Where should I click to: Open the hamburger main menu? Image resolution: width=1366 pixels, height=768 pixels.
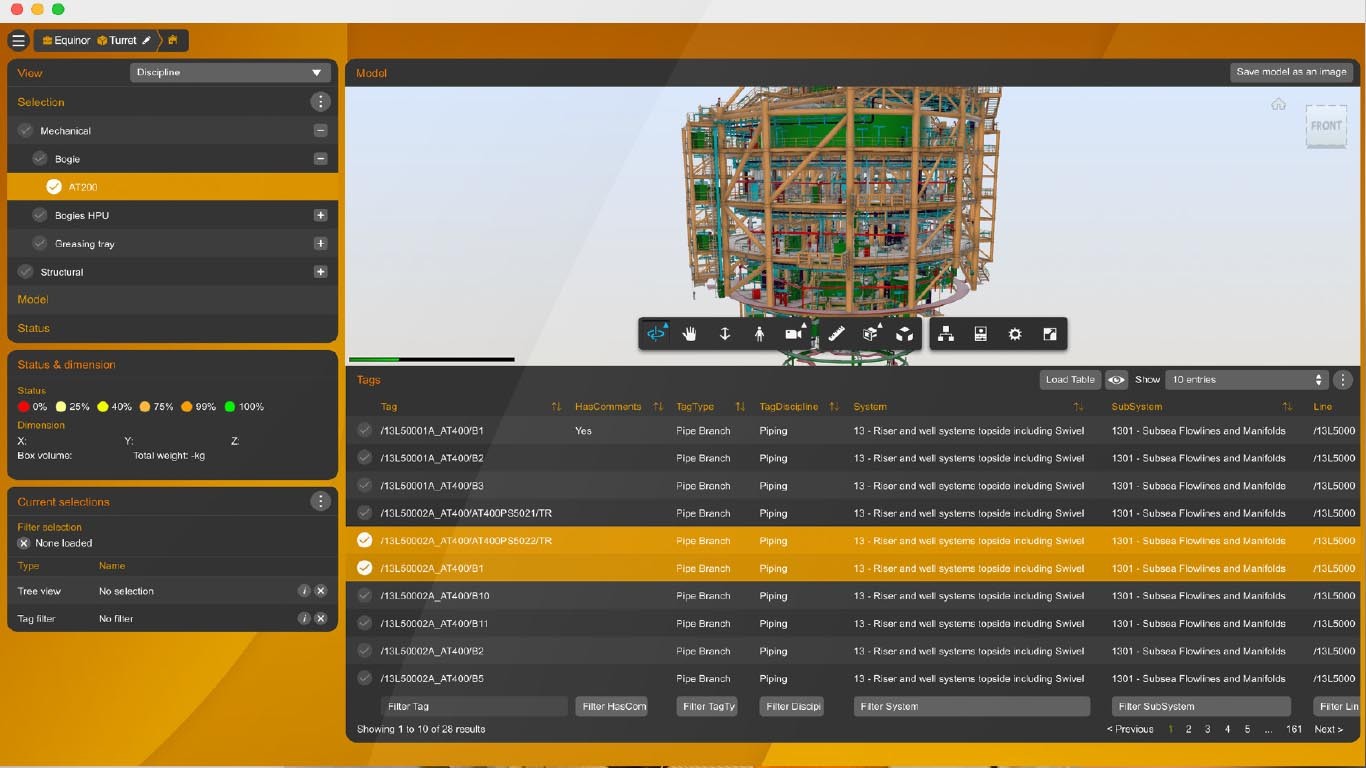(x=18, y=41)
